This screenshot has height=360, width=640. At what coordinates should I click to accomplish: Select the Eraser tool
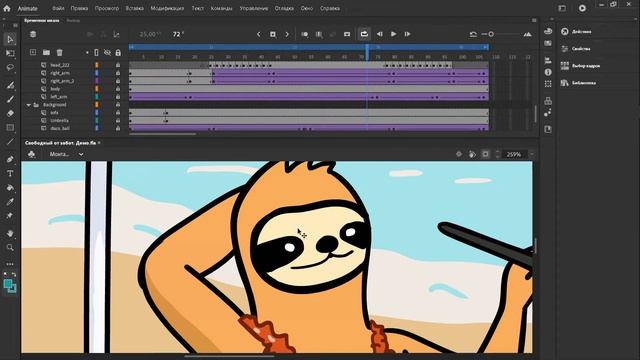pyautogui.click(x=10, y=113)
